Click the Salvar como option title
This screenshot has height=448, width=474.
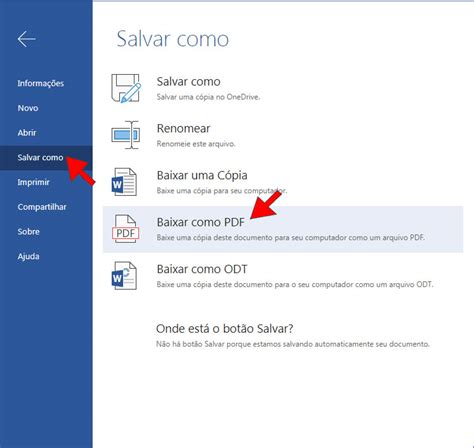point(189,82)
